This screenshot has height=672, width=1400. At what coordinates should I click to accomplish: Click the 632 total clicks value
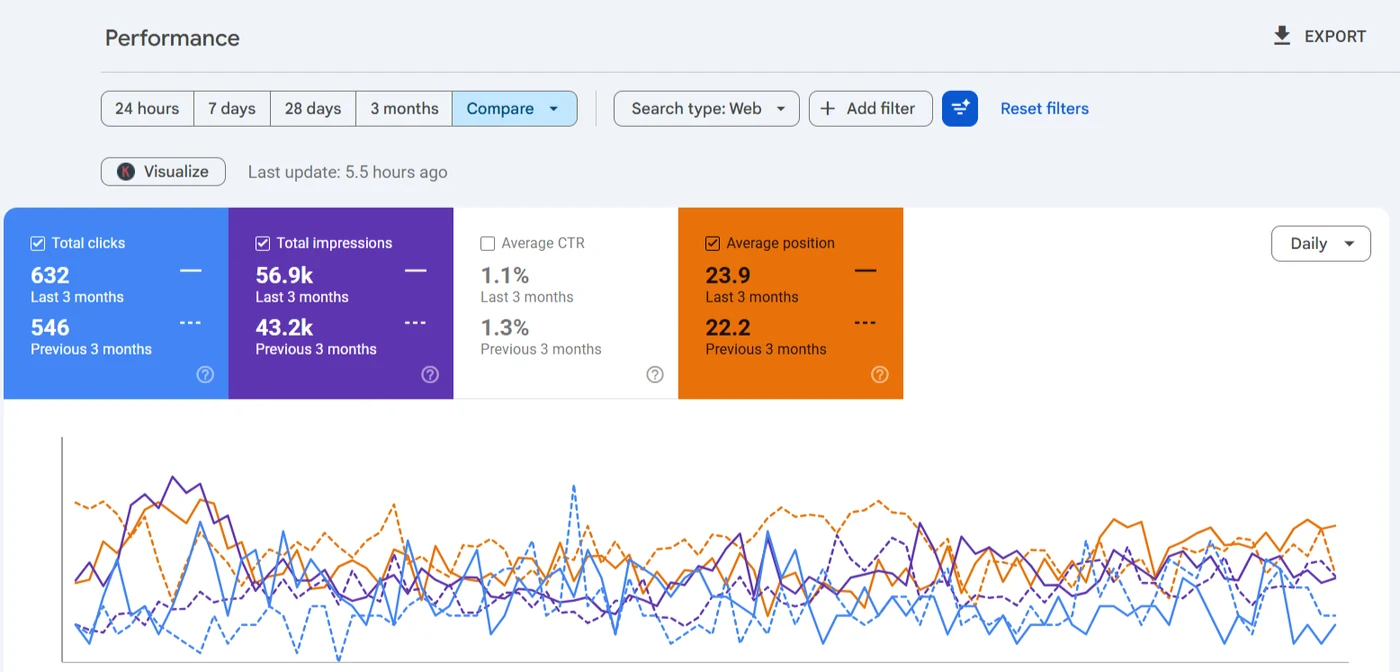click(50, 276)
